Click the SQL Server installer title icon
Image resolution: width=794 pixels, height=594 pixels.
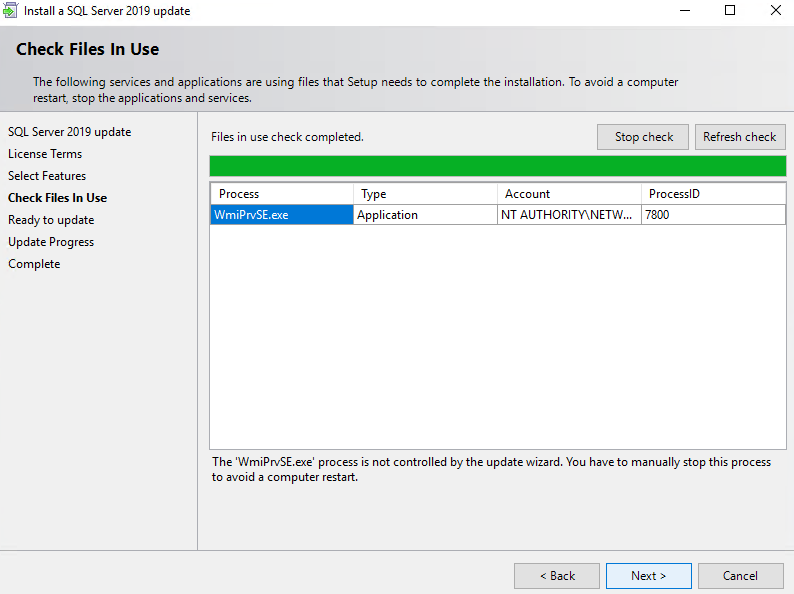[x=10, y=10]
